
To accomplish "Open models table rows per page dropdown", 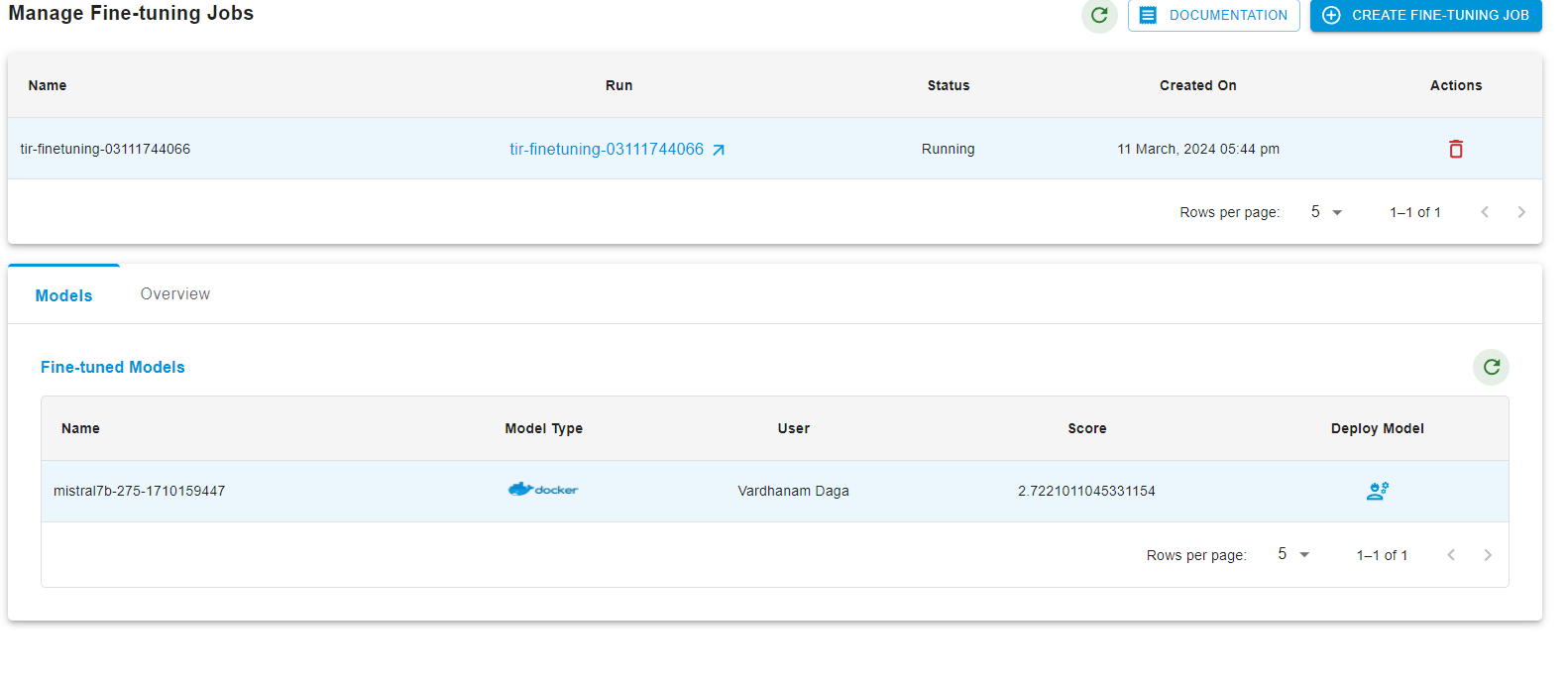I will pos(1292,555).
